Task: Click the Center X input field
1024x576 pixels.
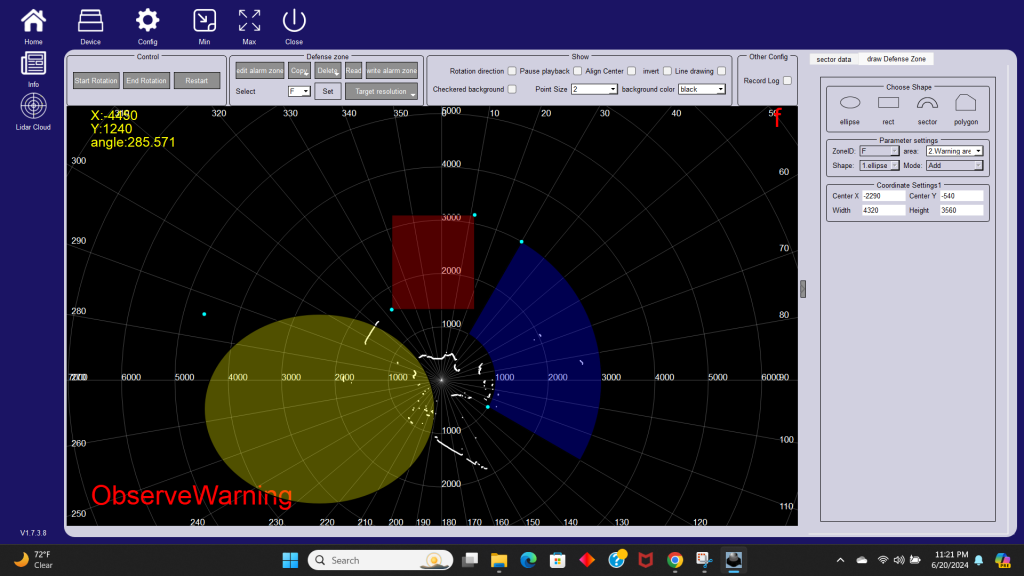Action: pyautogui.click(x=881, y=196)
